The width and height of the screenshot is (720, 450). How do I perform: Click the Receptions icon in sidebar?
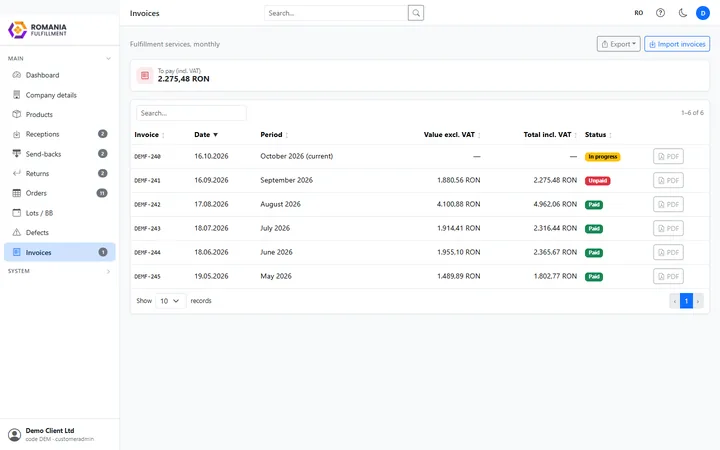(x=17, y=134)
